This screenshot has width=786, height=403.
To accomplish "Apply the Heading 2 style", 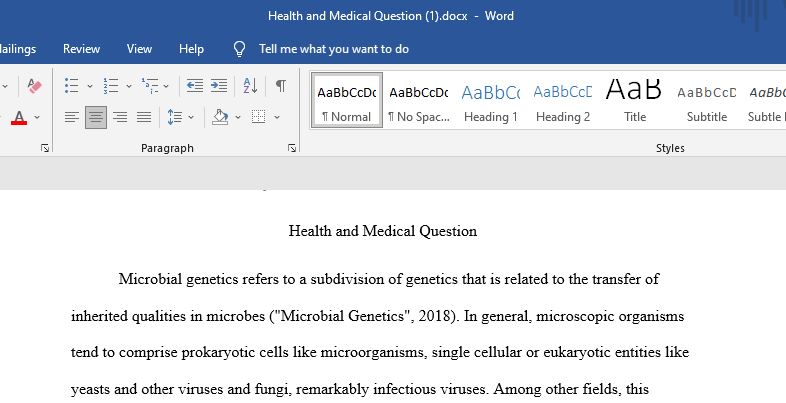I will [563, 101].
